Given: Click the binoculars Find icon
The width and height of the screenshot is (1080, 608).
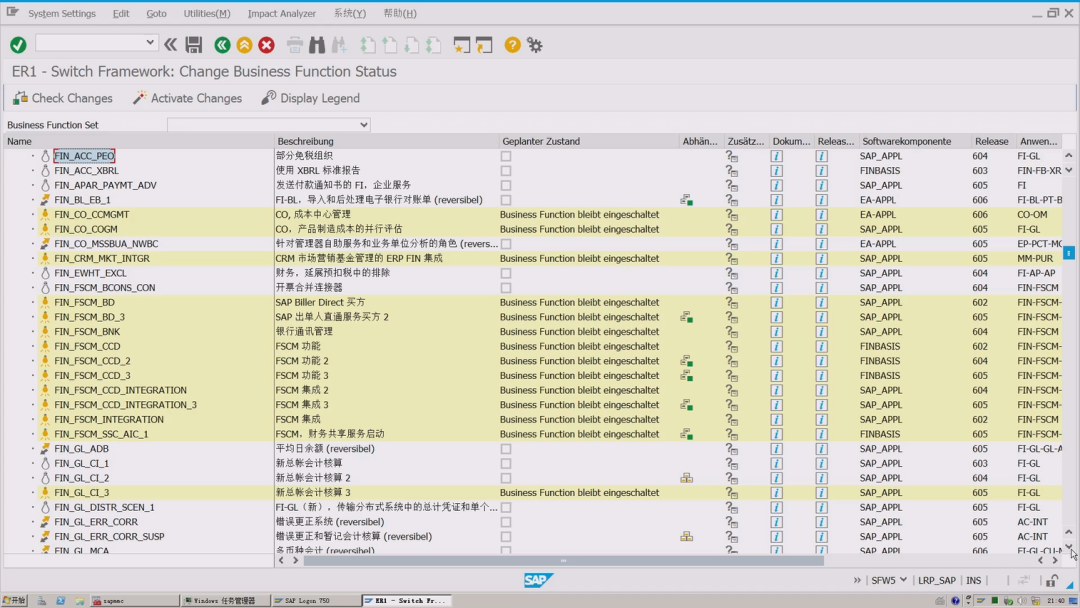Looking at the screenshot, I should 317,45.
